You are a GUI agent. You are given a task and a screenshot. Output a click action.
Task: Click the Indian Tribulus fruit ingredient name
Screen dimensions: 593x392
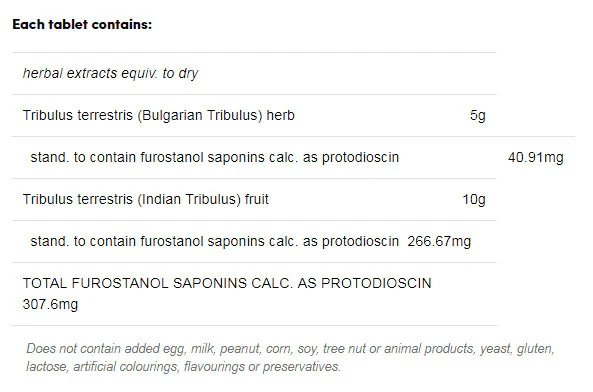pos(146,199)
